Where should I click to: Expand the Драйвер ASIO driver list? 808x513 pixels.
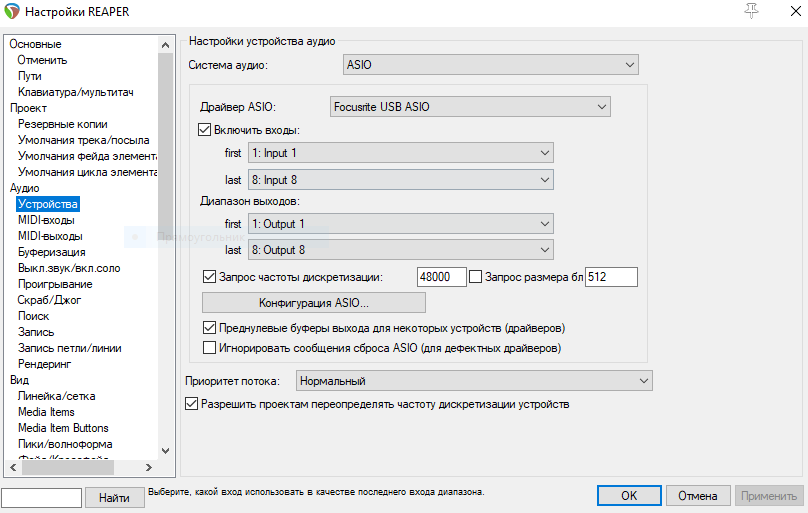[x=470, y=106]
